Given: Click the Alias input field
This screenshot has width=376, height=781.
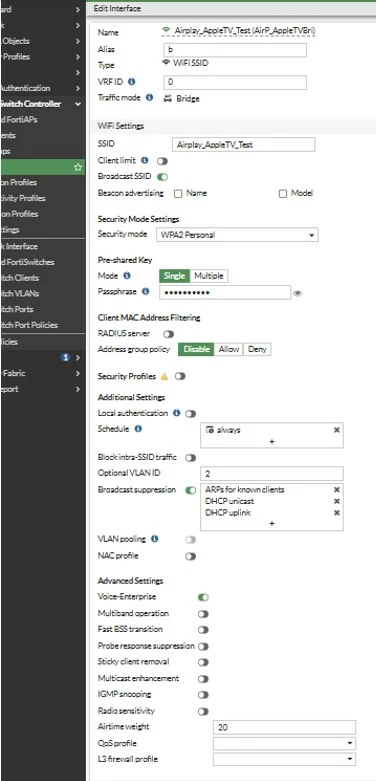Looking at the screenshot, I should [x=235, y=50].
